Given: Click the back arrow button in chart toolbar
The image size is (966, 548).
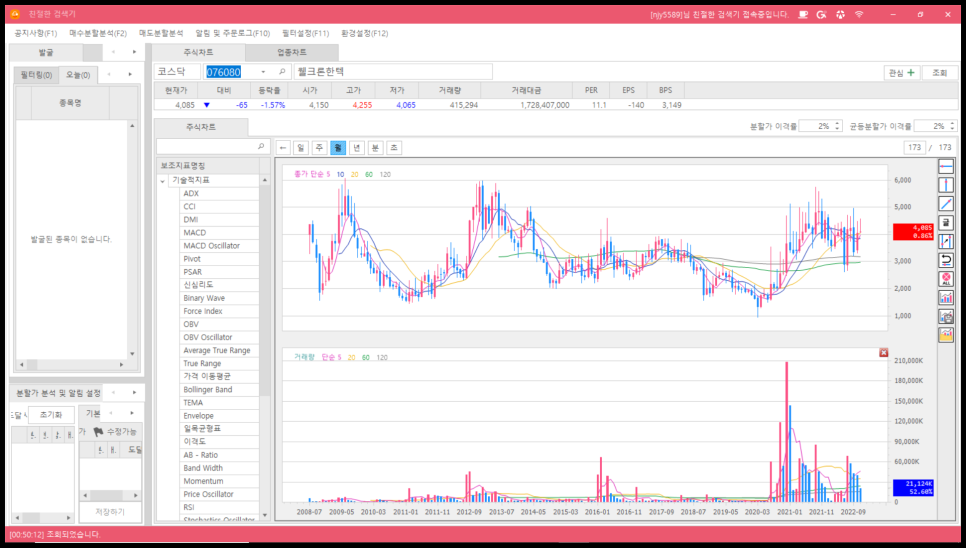Looking at the screenshot, I should [x=283, y=148].
